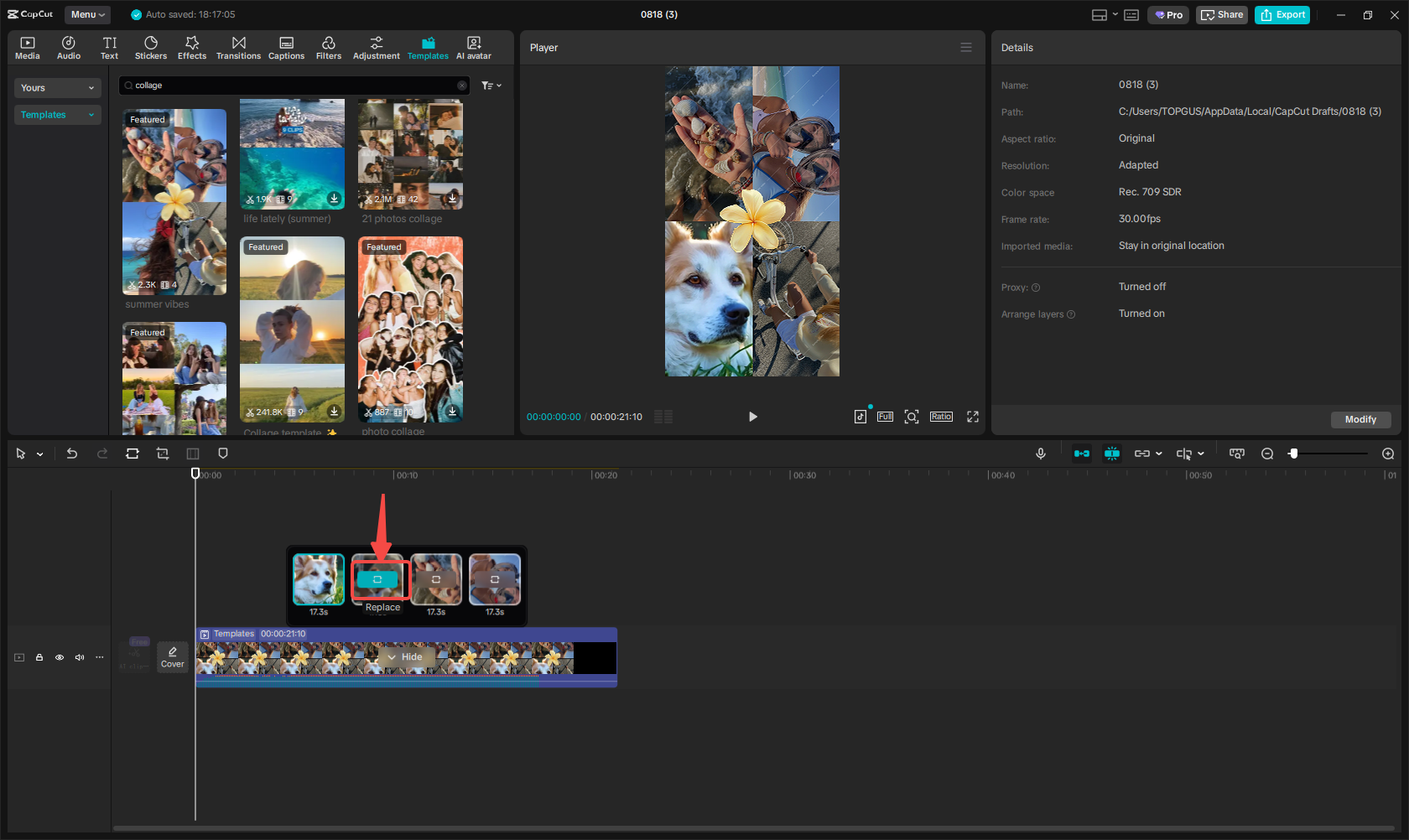Lock the Templates track

pyautogui.click(x=39, y=657)
